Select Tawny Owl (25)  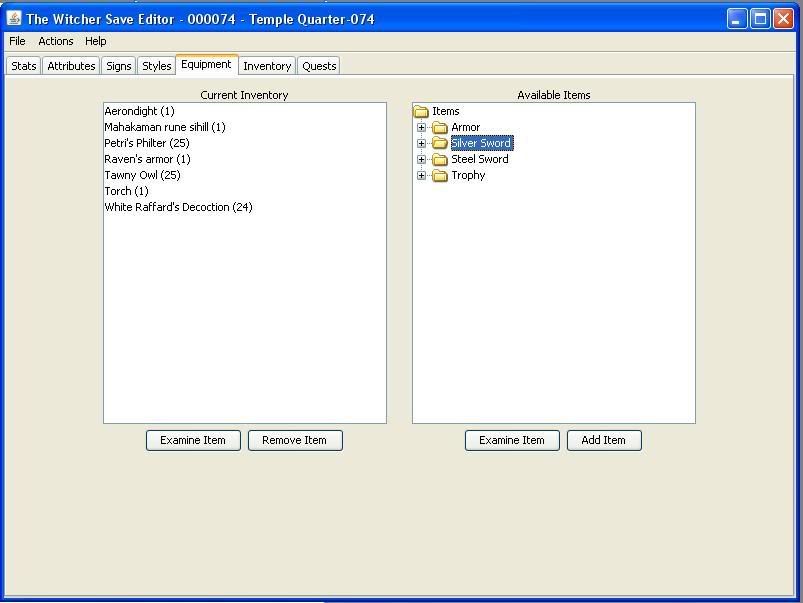(x=245, y=175)
